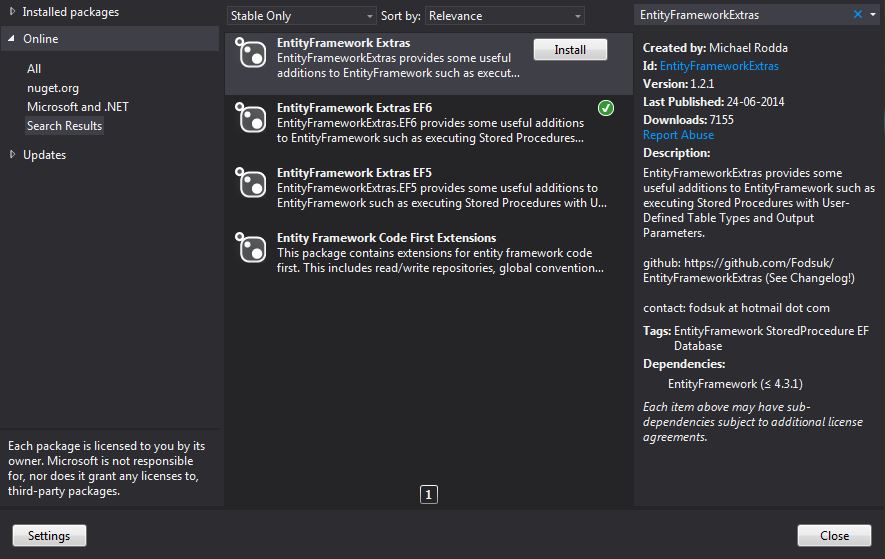Click the EntityFramework Extras result title

[344, 42]
